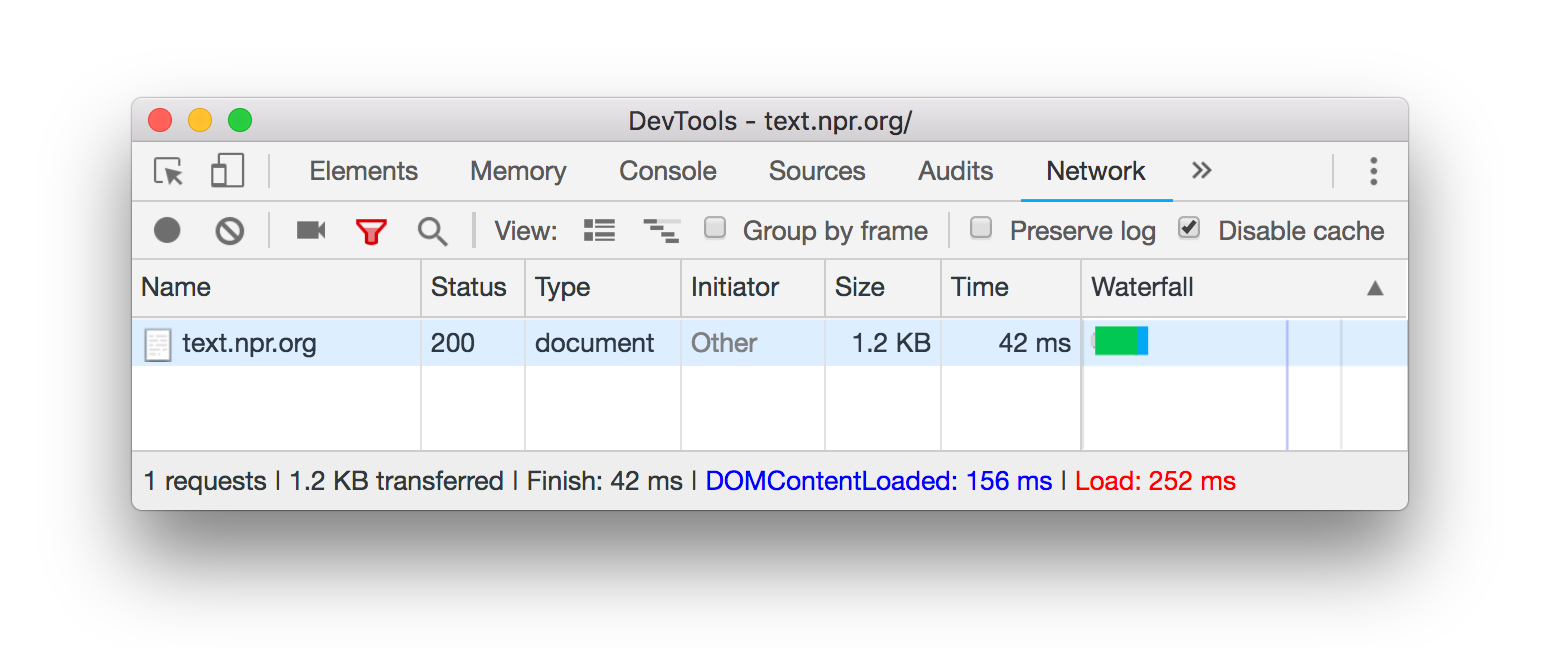Stop recording the network log
The image size is (1554, 648).
[x=167, y=231]
